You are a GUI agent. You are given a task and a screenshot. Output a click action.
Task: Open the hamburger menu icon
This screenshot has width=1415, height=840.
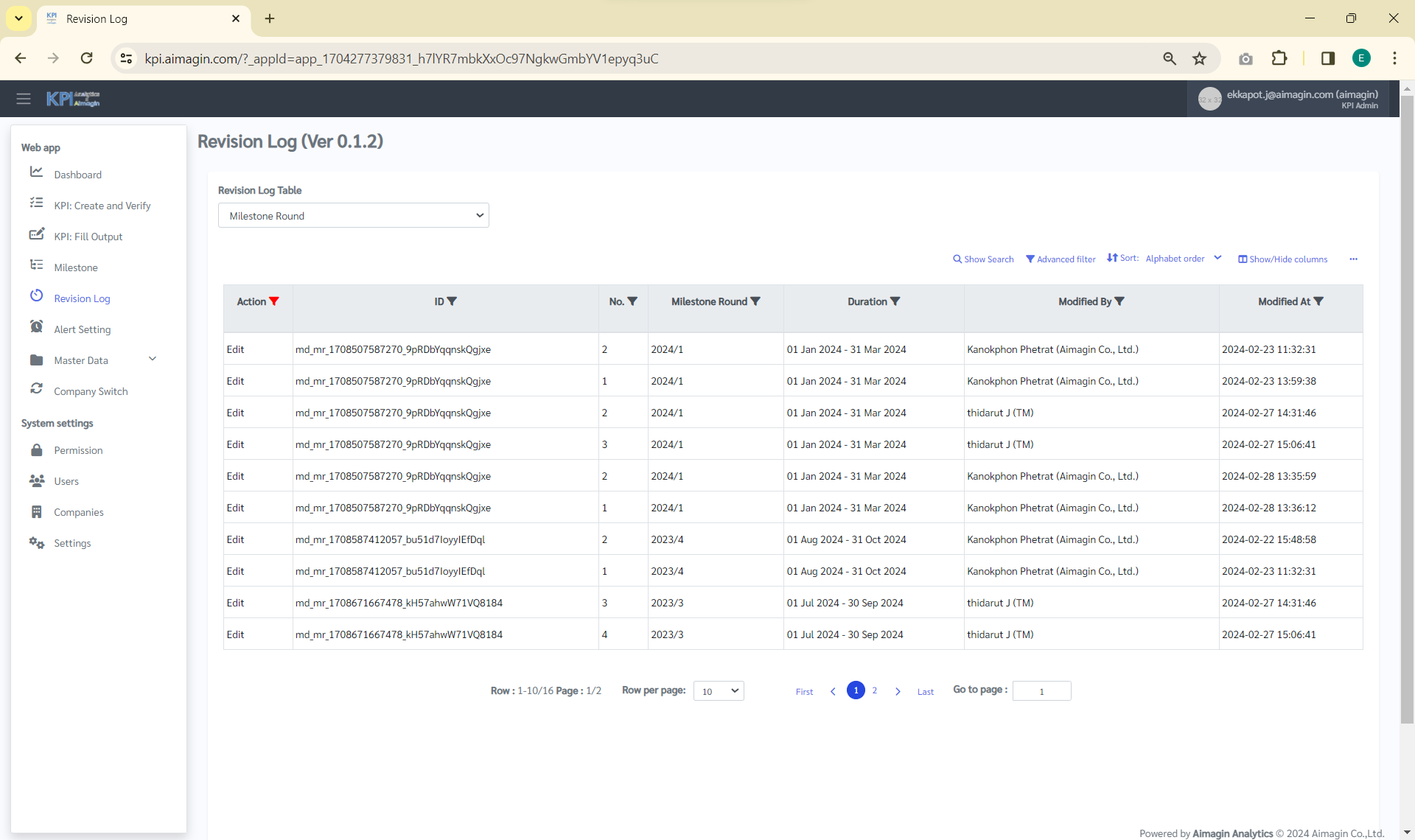tap(24, 99)
